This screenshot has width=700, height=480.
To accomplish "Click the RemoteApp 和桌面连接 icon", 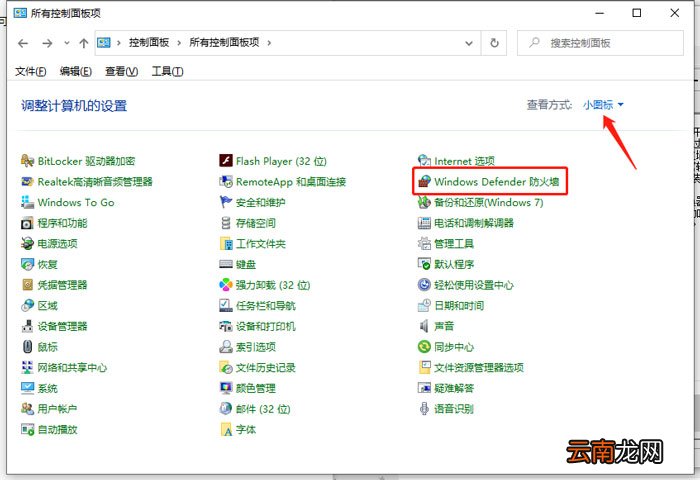I will coord(226,182).
